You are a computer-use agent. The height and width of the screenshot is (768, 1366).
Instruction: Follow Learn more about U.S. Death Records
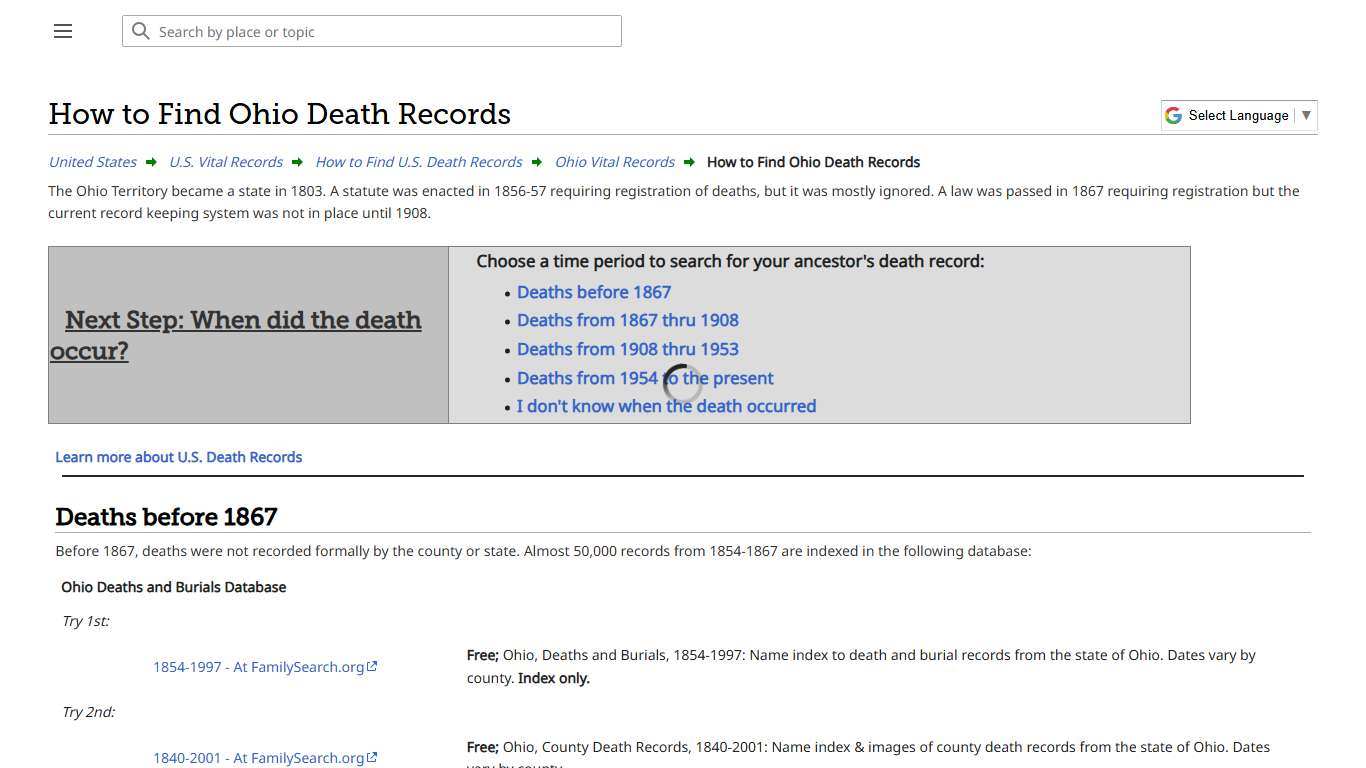178,457
